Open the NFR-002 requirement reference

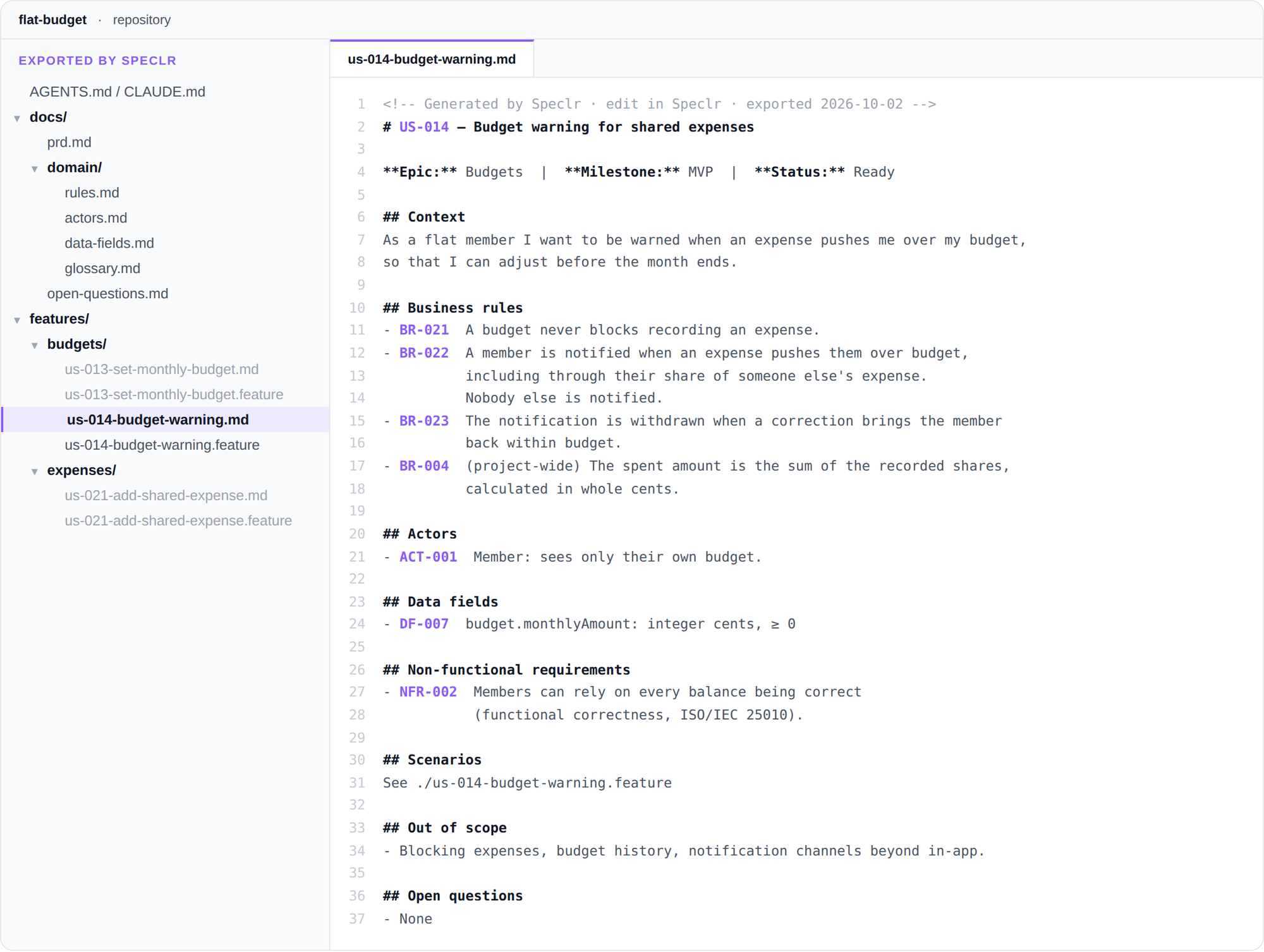point(428,692)
